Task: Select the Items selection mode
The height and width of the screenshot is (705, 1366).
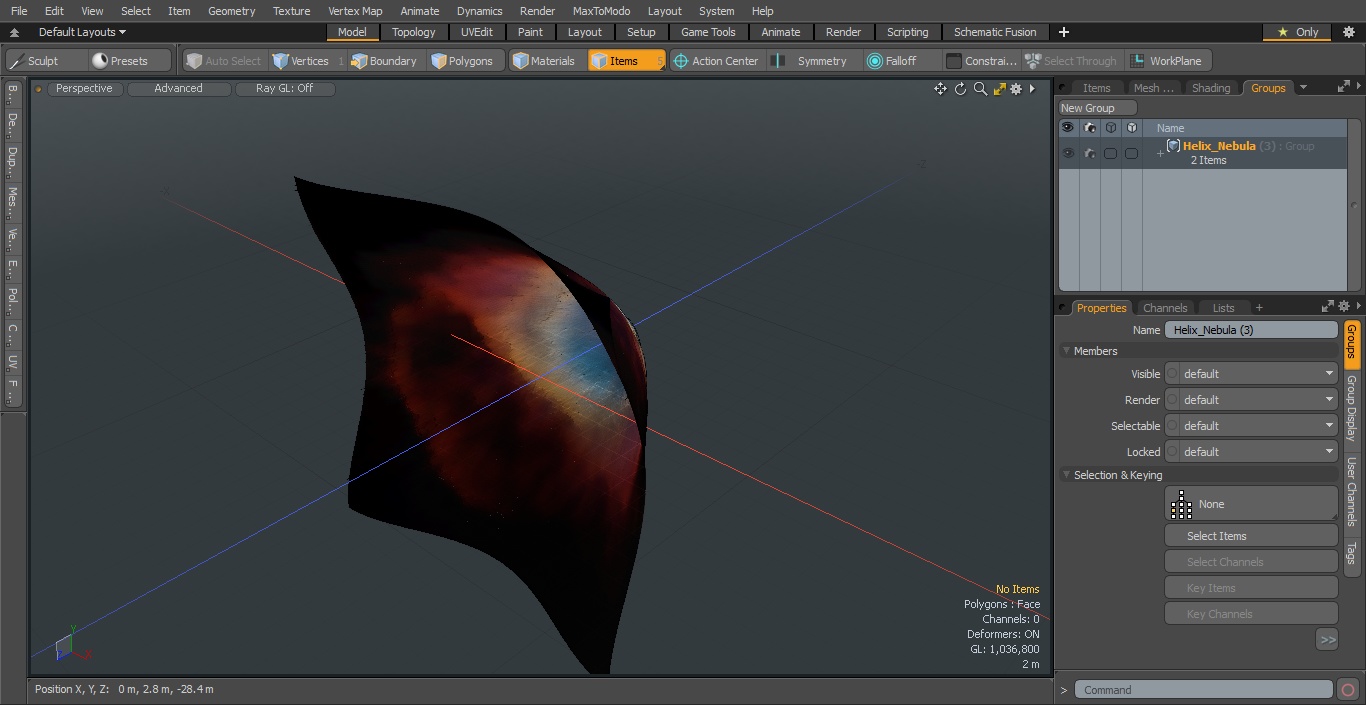Action: [626, 61]
